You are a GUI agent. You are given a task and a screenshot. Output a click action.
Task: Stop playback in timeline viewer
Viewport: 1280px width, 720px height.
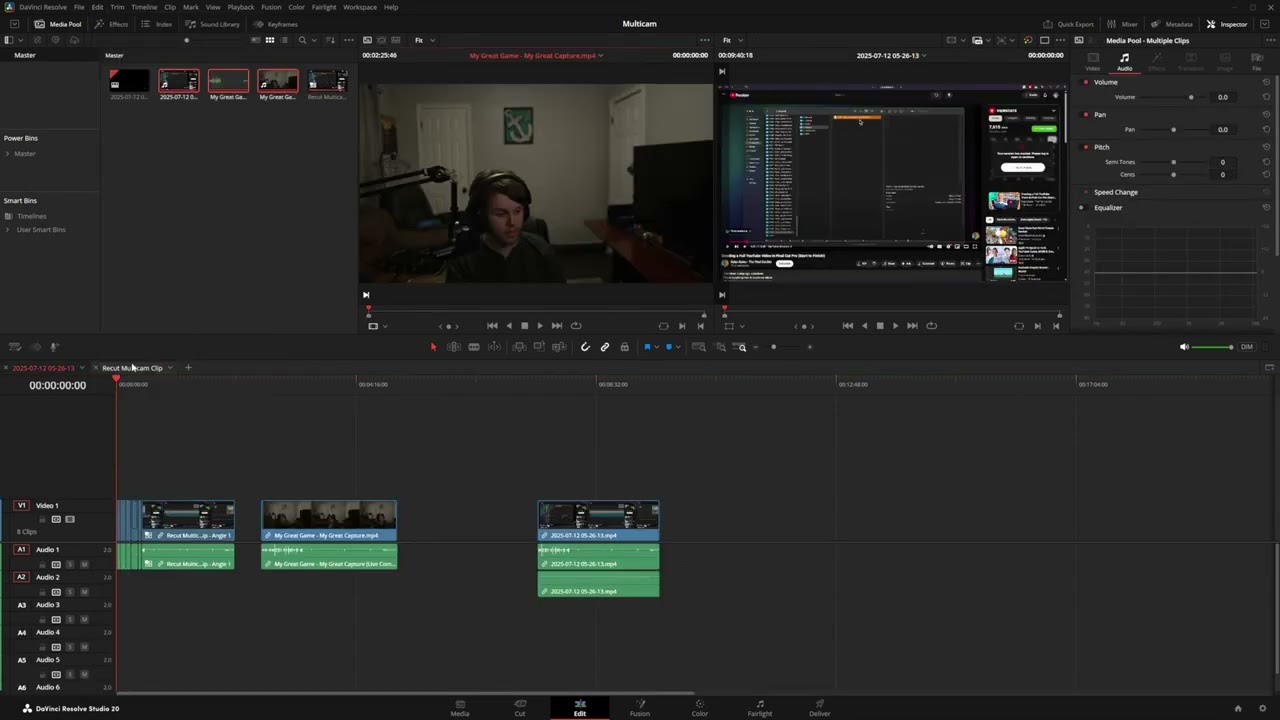880,326
